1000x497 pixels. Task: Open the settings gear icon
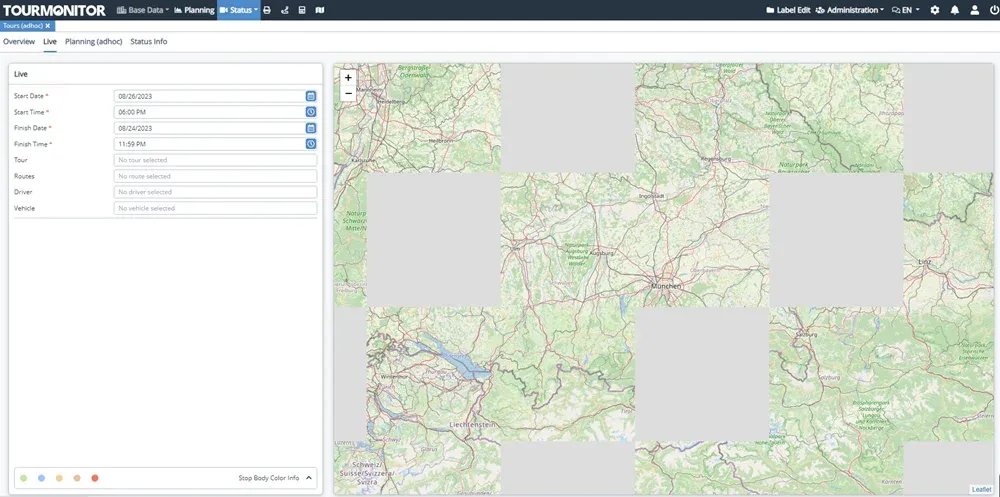(x=934, y=10)
